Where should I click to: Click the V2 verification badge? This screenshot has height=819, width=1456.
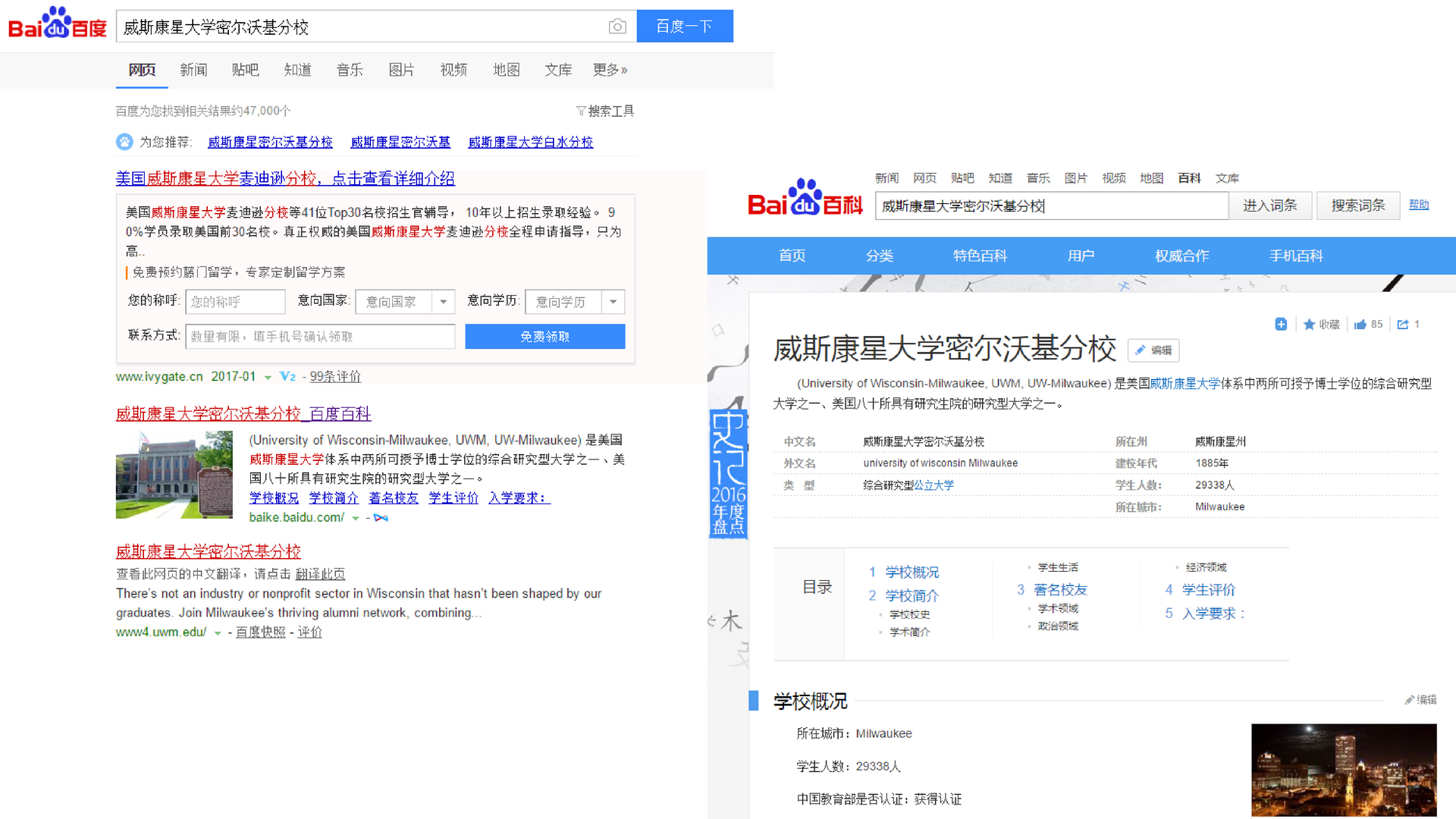pos(287,377)
